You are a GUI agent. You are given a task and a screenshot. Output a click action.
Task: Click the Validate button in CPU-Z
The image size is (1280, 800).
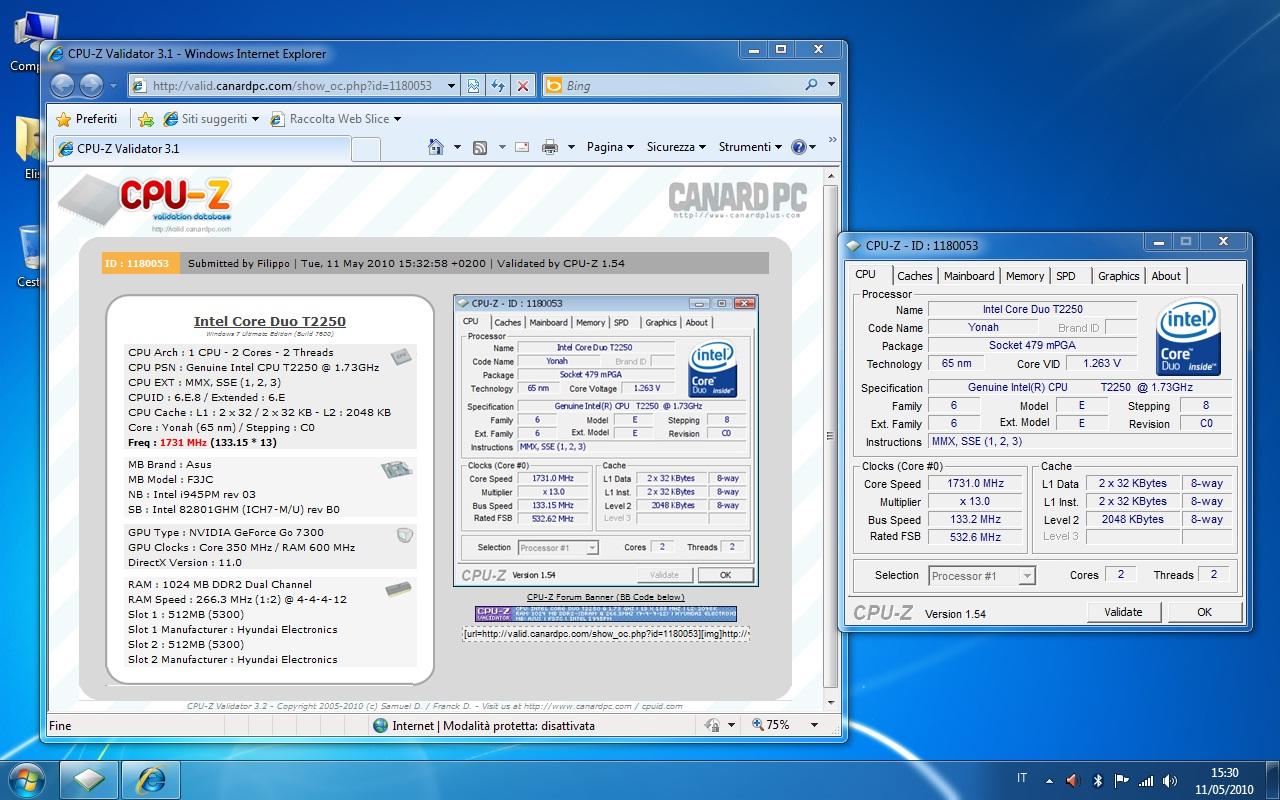[x=1123, y=612]
